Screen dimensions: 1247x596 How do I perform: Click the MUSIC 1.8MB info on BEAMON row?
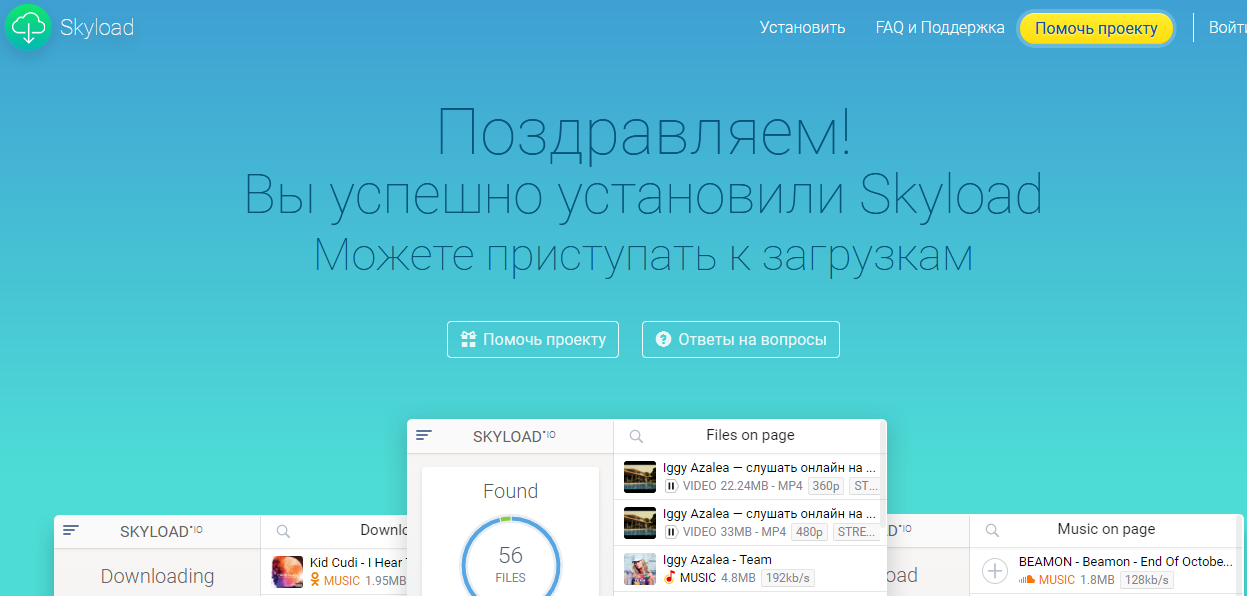coord(1077,580)
